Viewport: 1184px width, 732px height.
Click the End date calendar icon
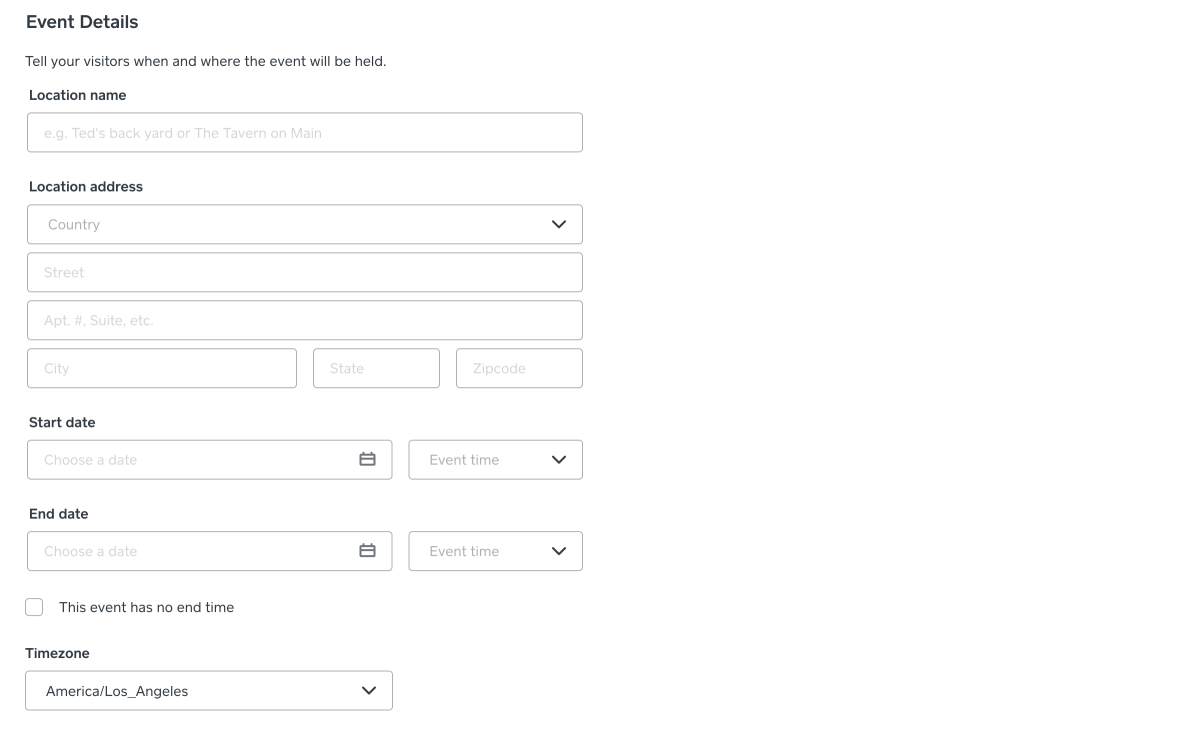pos(367,551)
